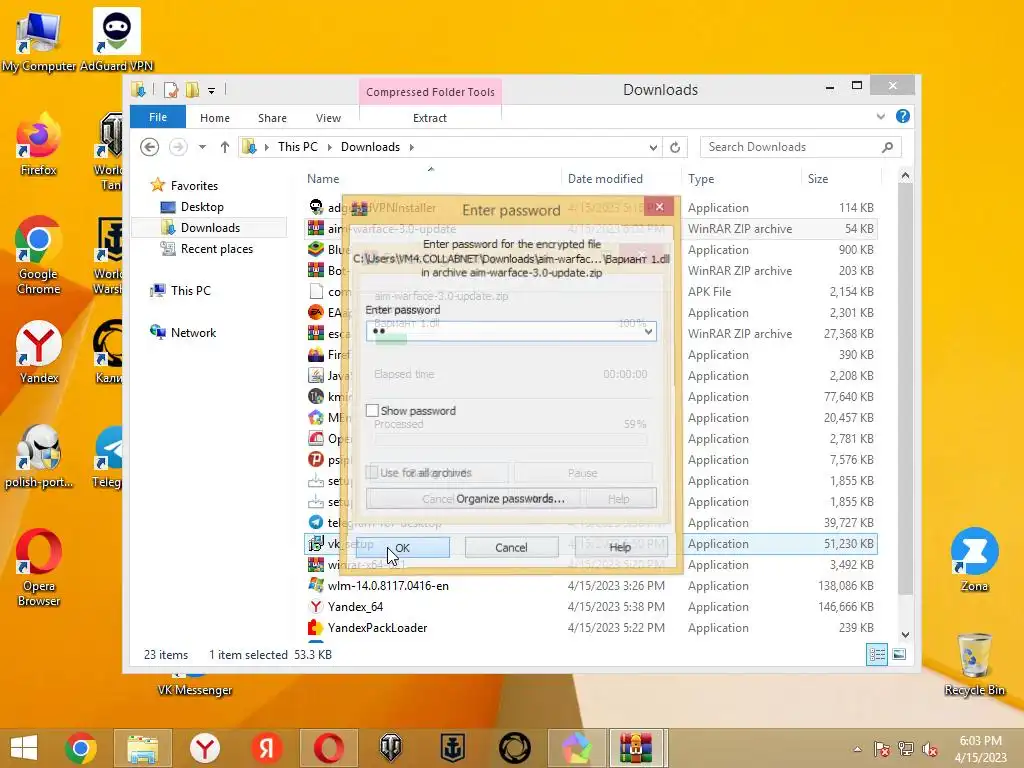Refresh the Downloads folder view
1024x768 pixels.
coord(675,147)
